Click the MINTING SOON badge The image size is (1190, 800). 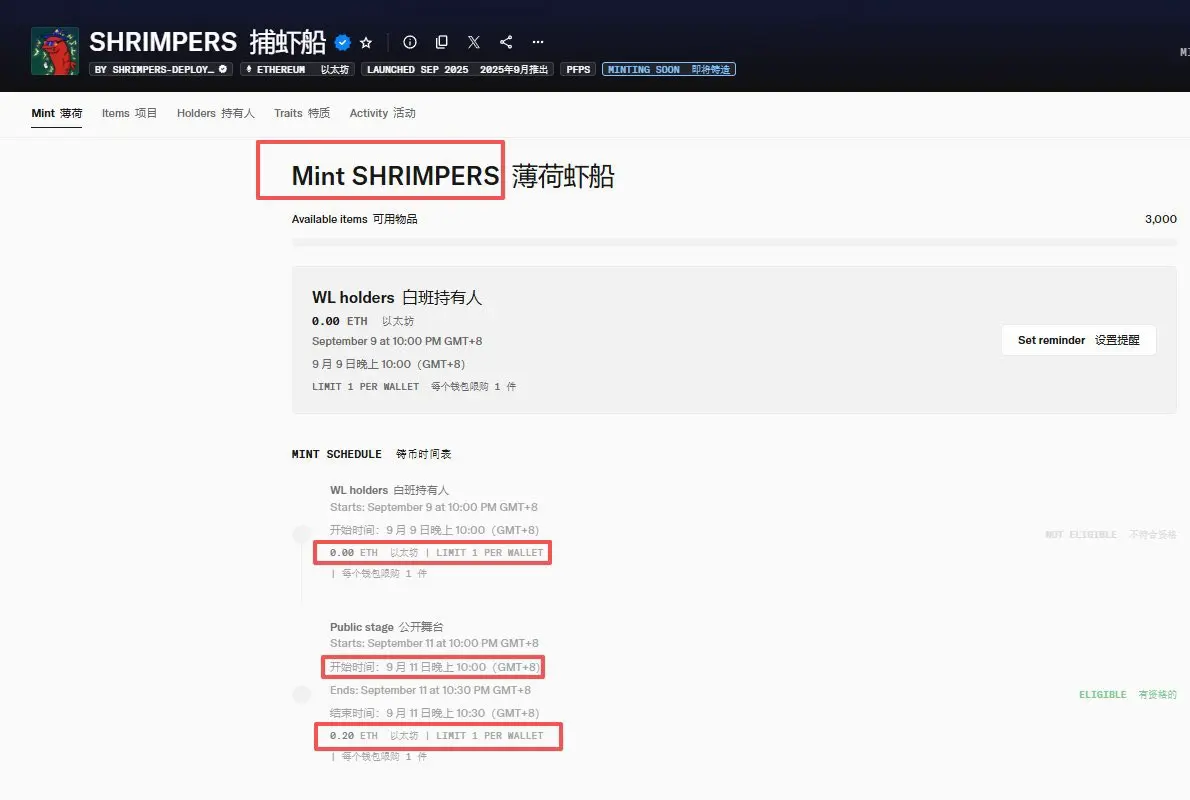click(x=669, y=69)
